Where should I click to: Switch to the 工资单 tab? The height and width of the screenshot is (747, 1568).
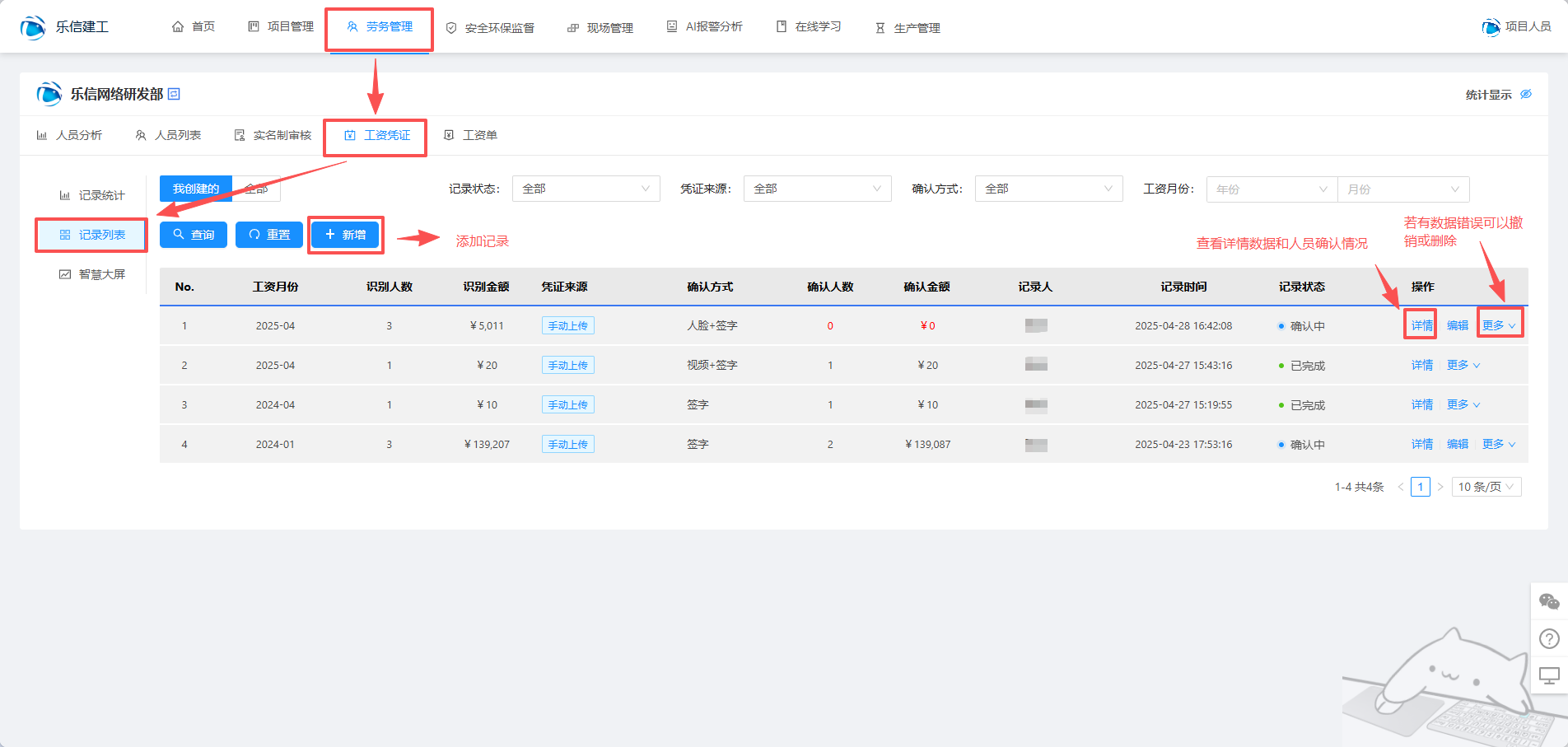coord(471,135)
